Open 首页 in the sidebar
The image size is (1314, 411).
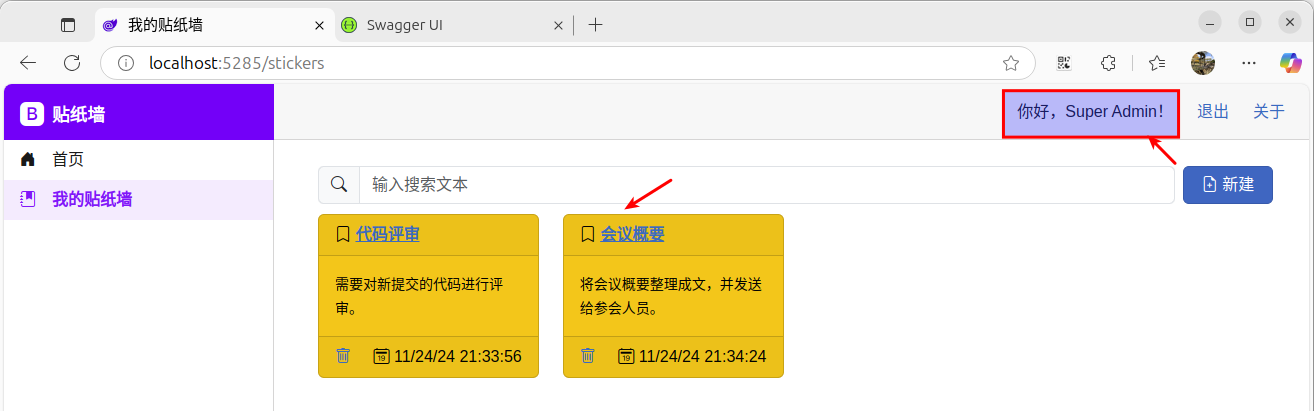[x=139, y=159]
